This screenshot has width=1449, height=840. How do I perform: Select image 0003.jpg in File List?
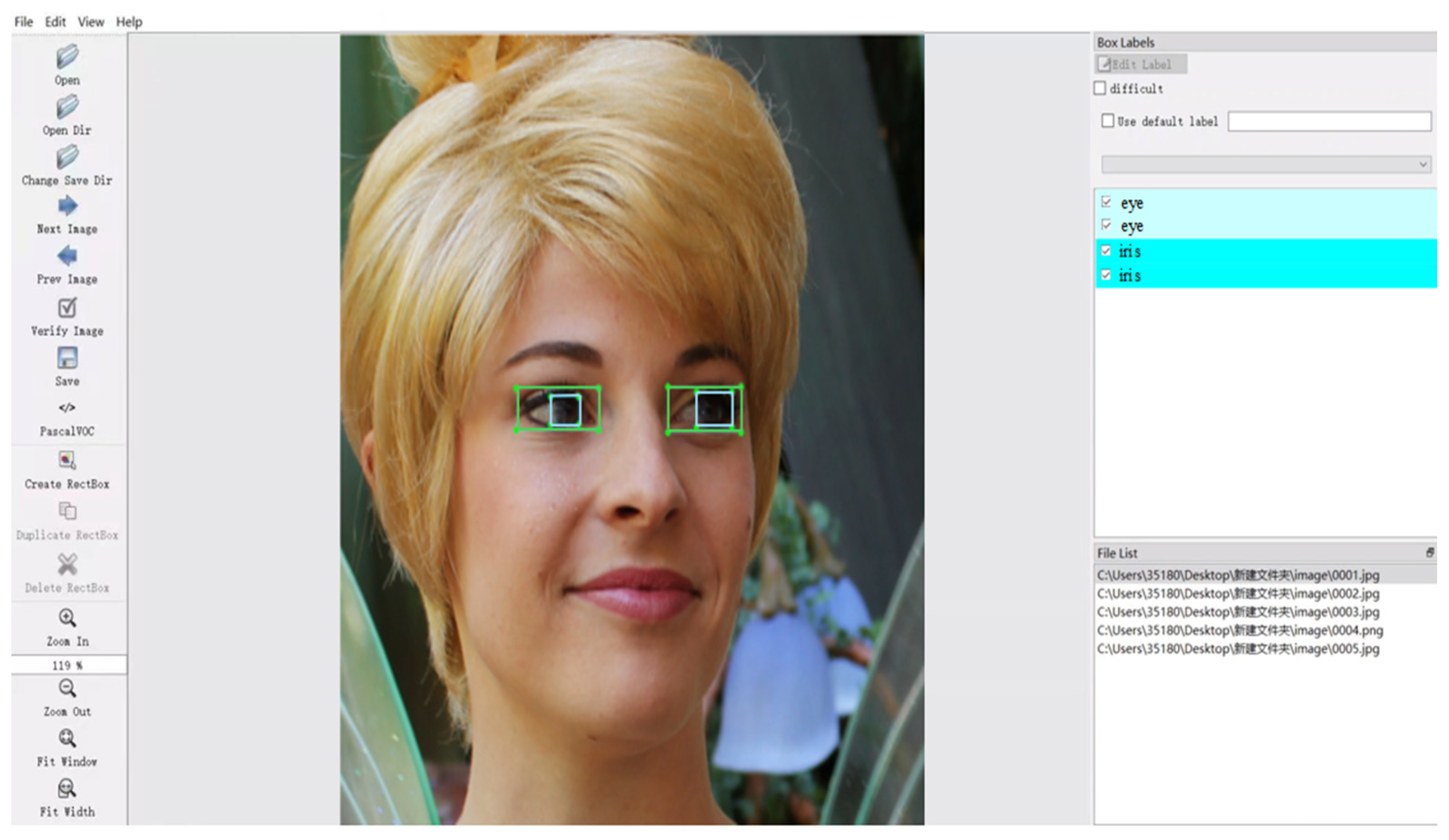pos(1238,612)
